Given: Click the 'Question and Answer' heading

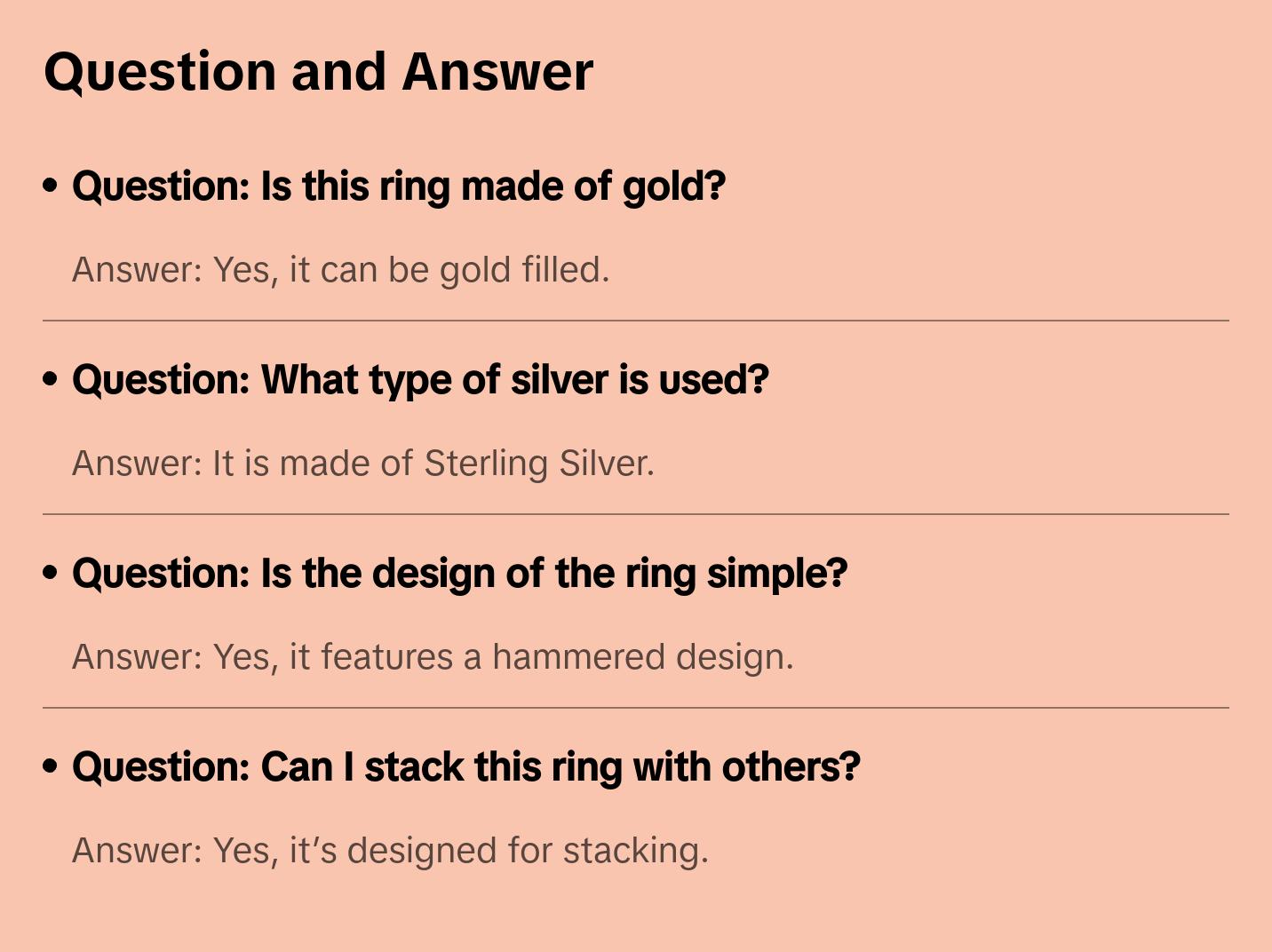Looking at the screenshot, I should pos(318,71).
